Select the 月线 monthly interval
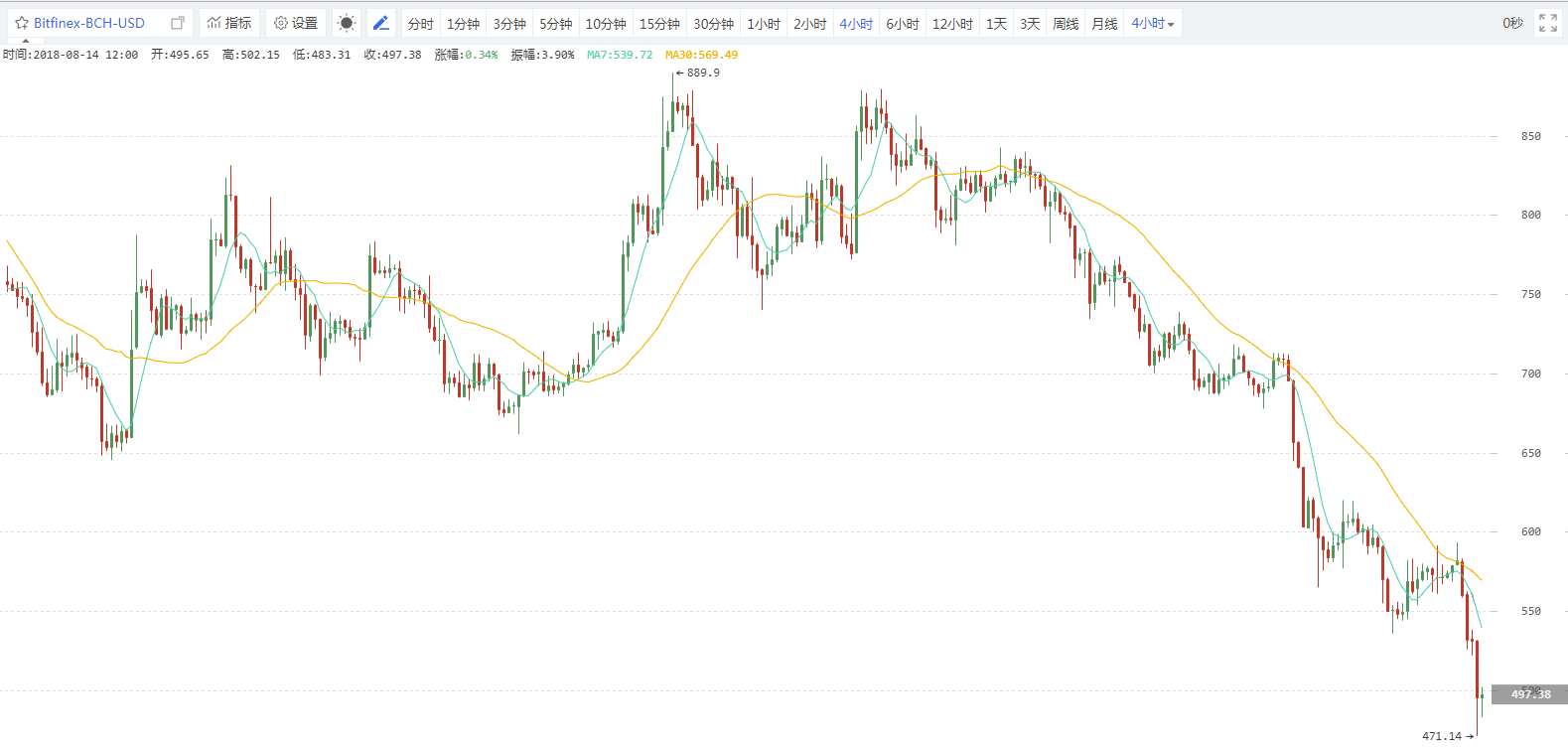The height and width of the screenshot is (749, 1568). [x=1104, y=24]
